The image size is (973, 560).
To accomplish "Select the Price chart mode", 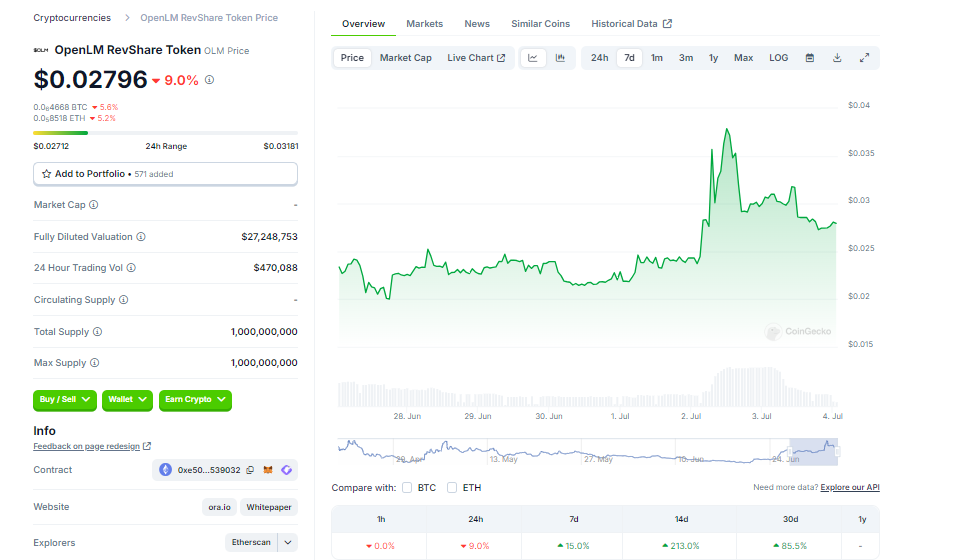I will pyautogui.click(x=352, y=58).
